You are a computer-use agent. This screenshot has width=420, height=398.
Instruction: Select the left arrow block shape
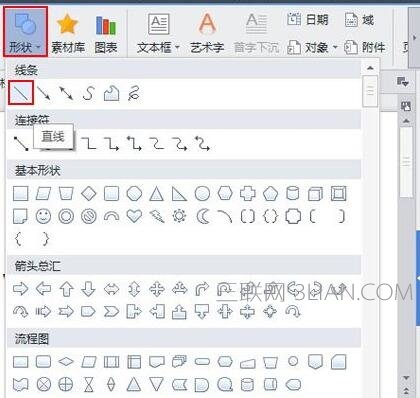(44, 289)
